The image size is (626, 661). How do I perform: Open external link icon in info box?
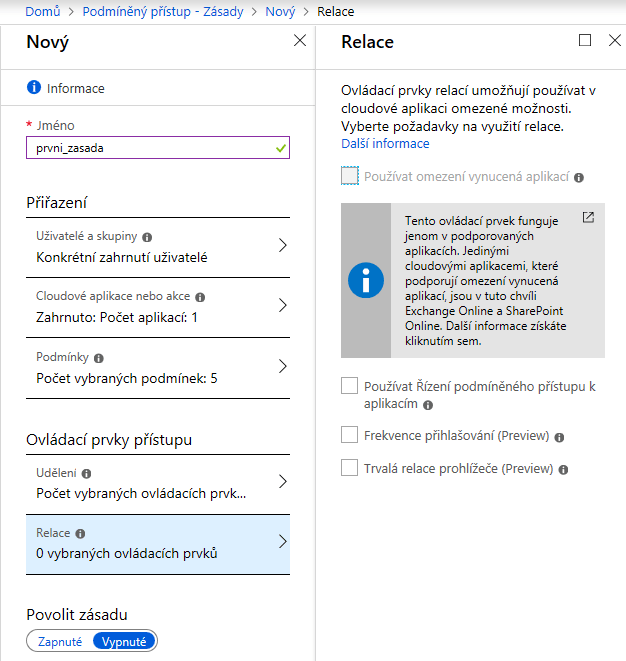588,218
